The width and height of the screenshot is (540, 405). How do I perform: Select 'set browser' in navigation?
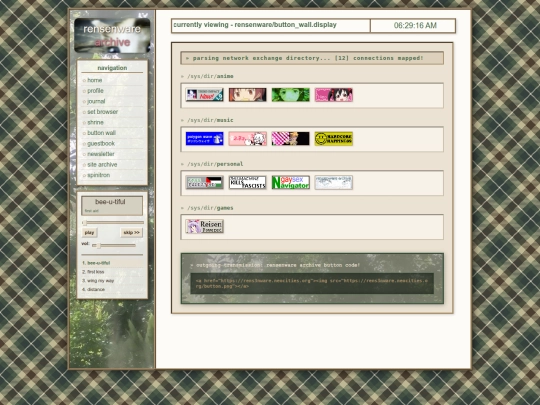pyautogui.click(x=102, y=112)
